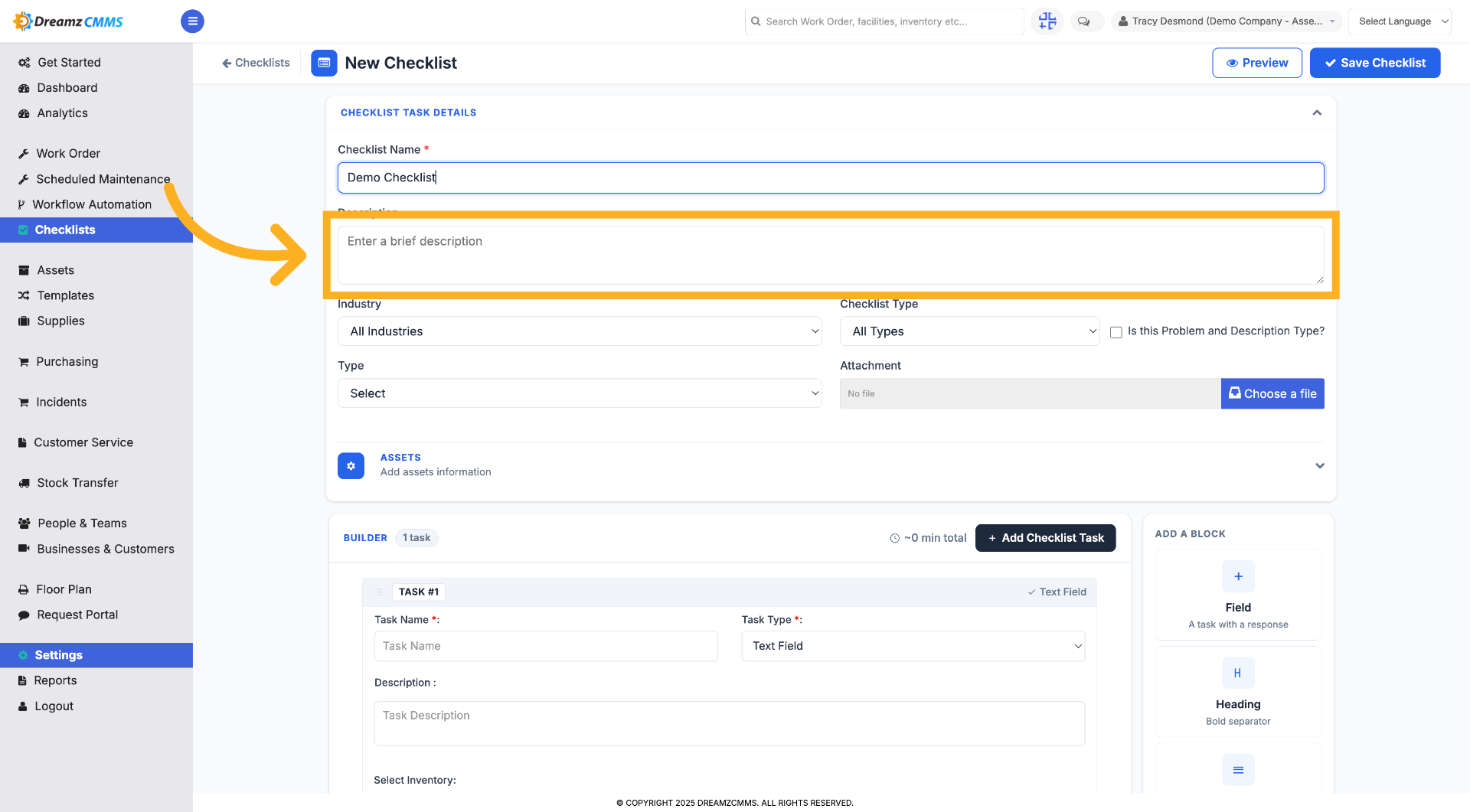1470x812 pixels.
Task: Click the Preview button
Action: [x=1257, y=63]
